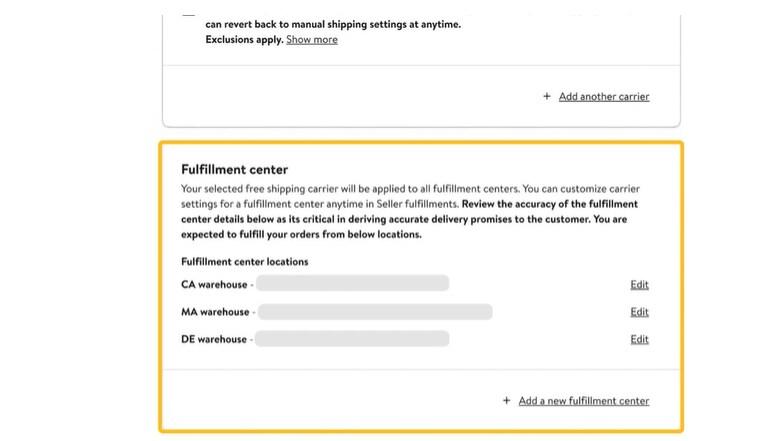783x441 pixels.
Task: Click the Fulfillment center heading
Action: click(234, 169)
